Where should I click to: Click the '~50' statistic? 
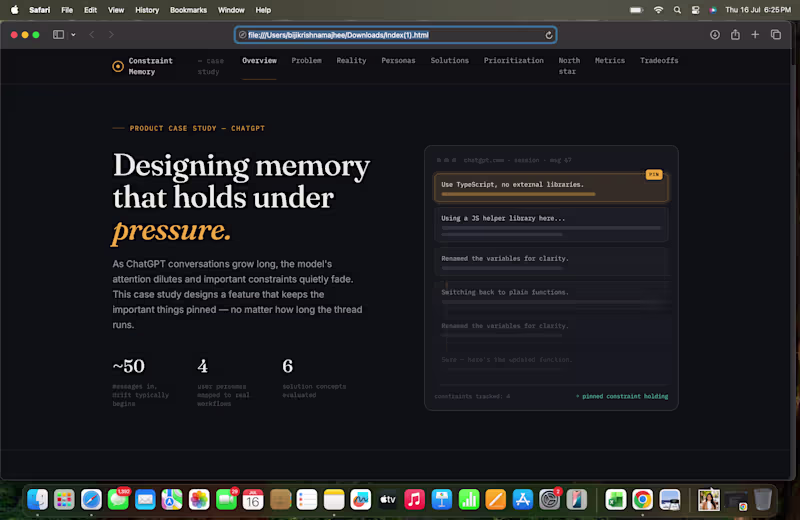129,366
